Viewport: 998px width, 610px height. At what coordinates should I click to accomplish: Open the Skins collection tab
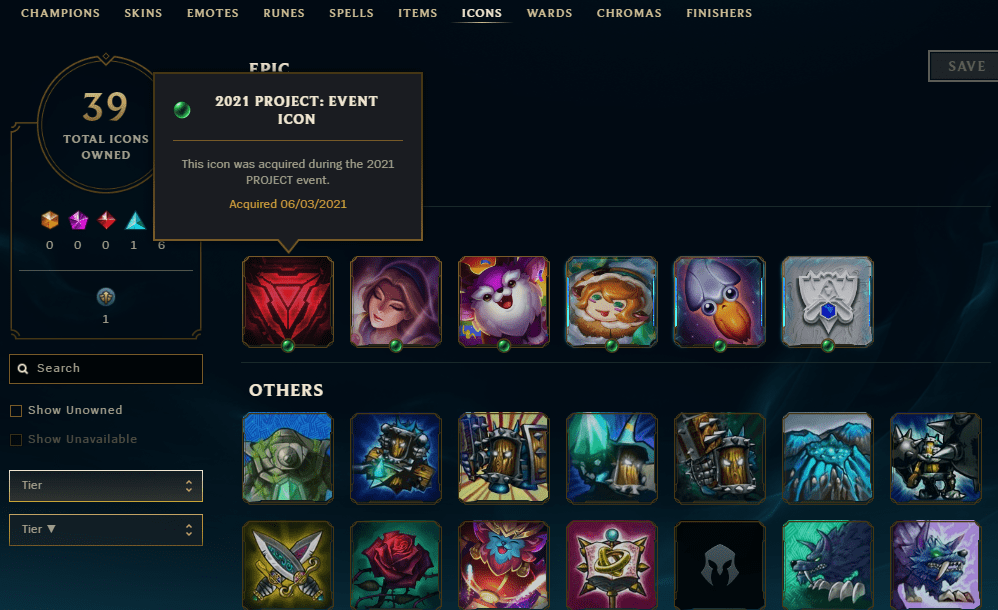point(143,13)
